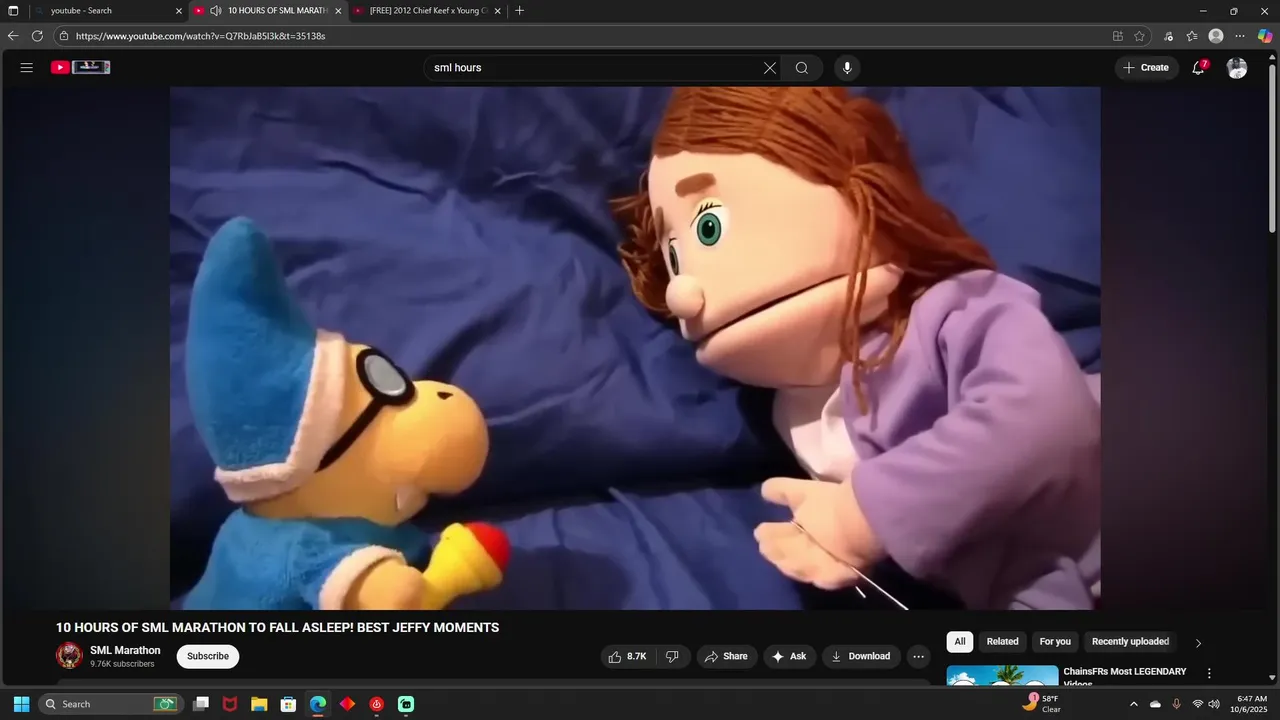Go to YouTube home via the logo
This screenshot has height=720, width=1280.
(x=81, y=67)
